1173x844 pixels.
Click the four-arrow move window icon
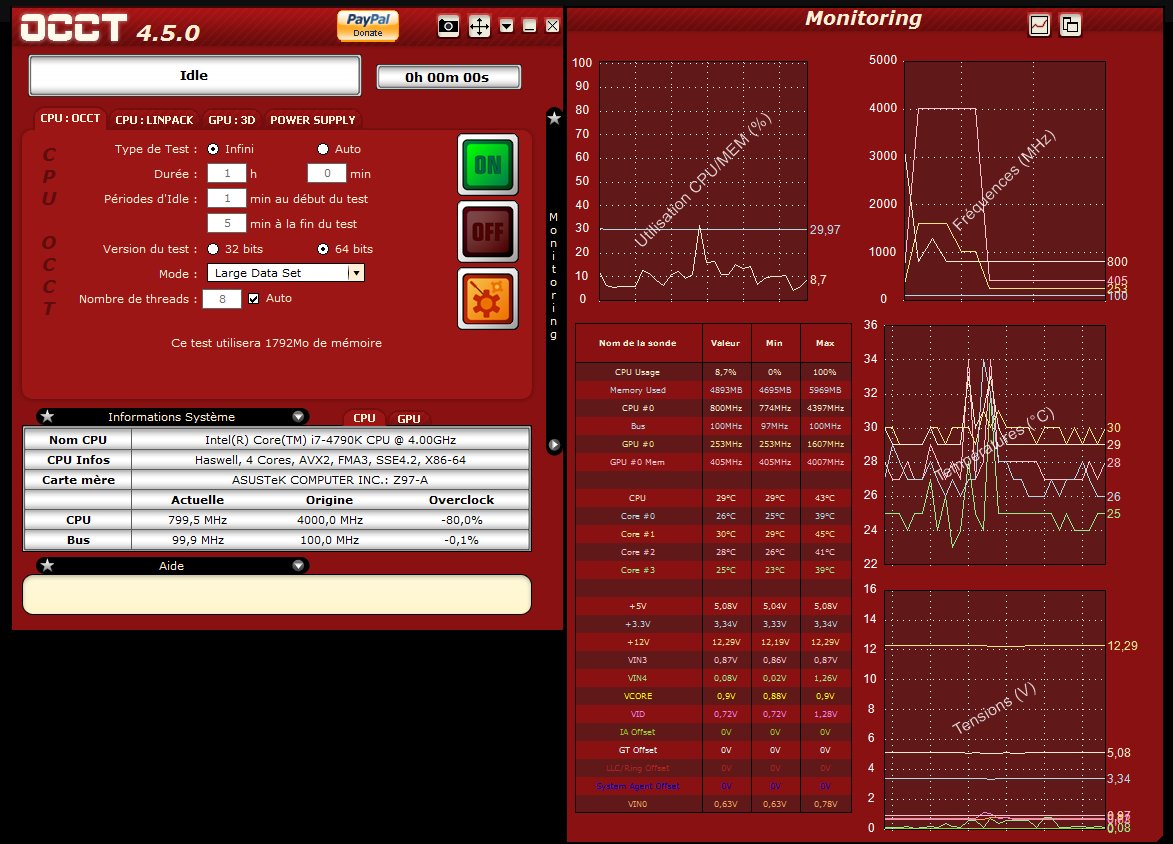click(479, 27)
